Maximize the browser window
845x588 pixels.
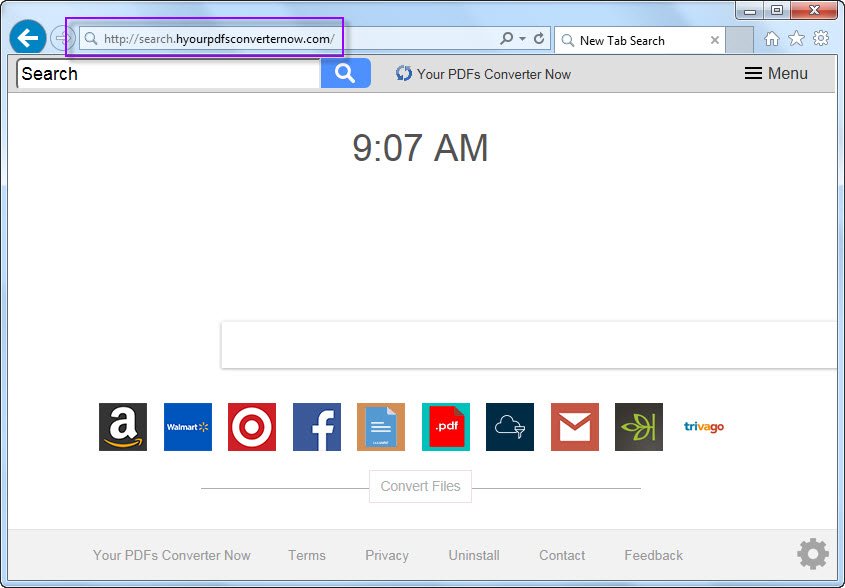[777, 10]
